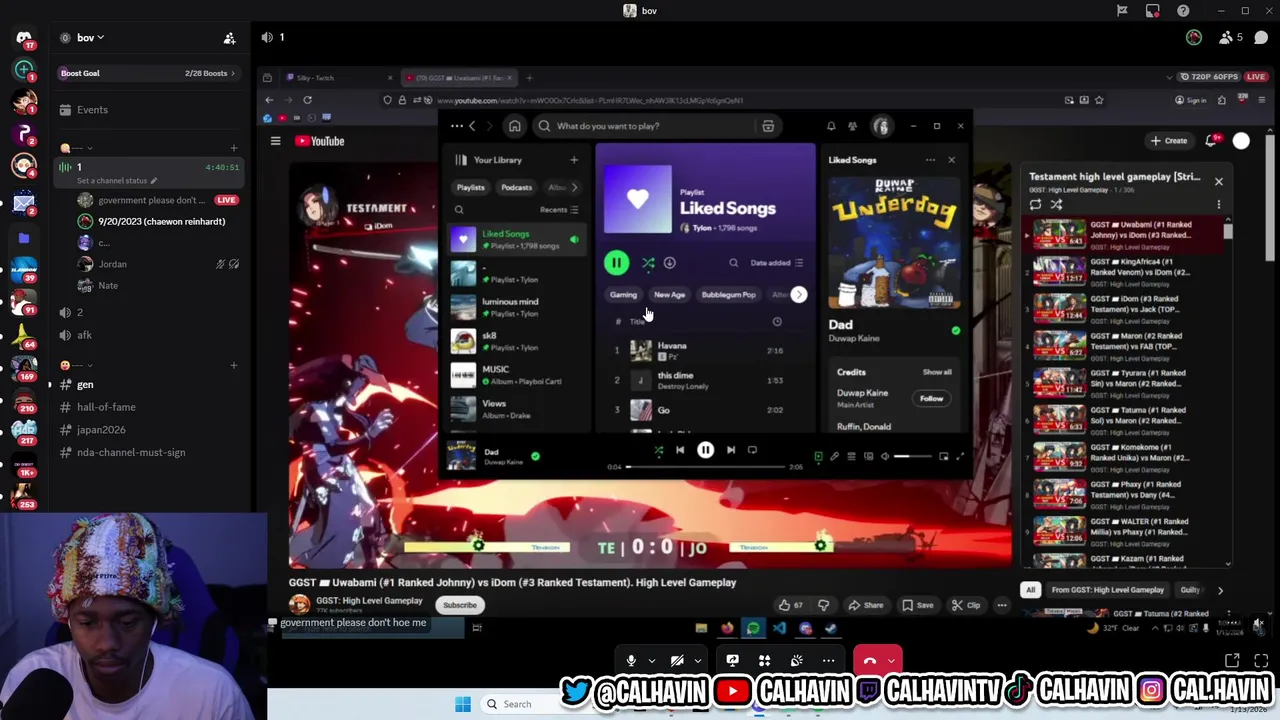Click Show all in Credits
Image resolution: width=1280 pixels, height=720 pixels.
click(937, 372)
